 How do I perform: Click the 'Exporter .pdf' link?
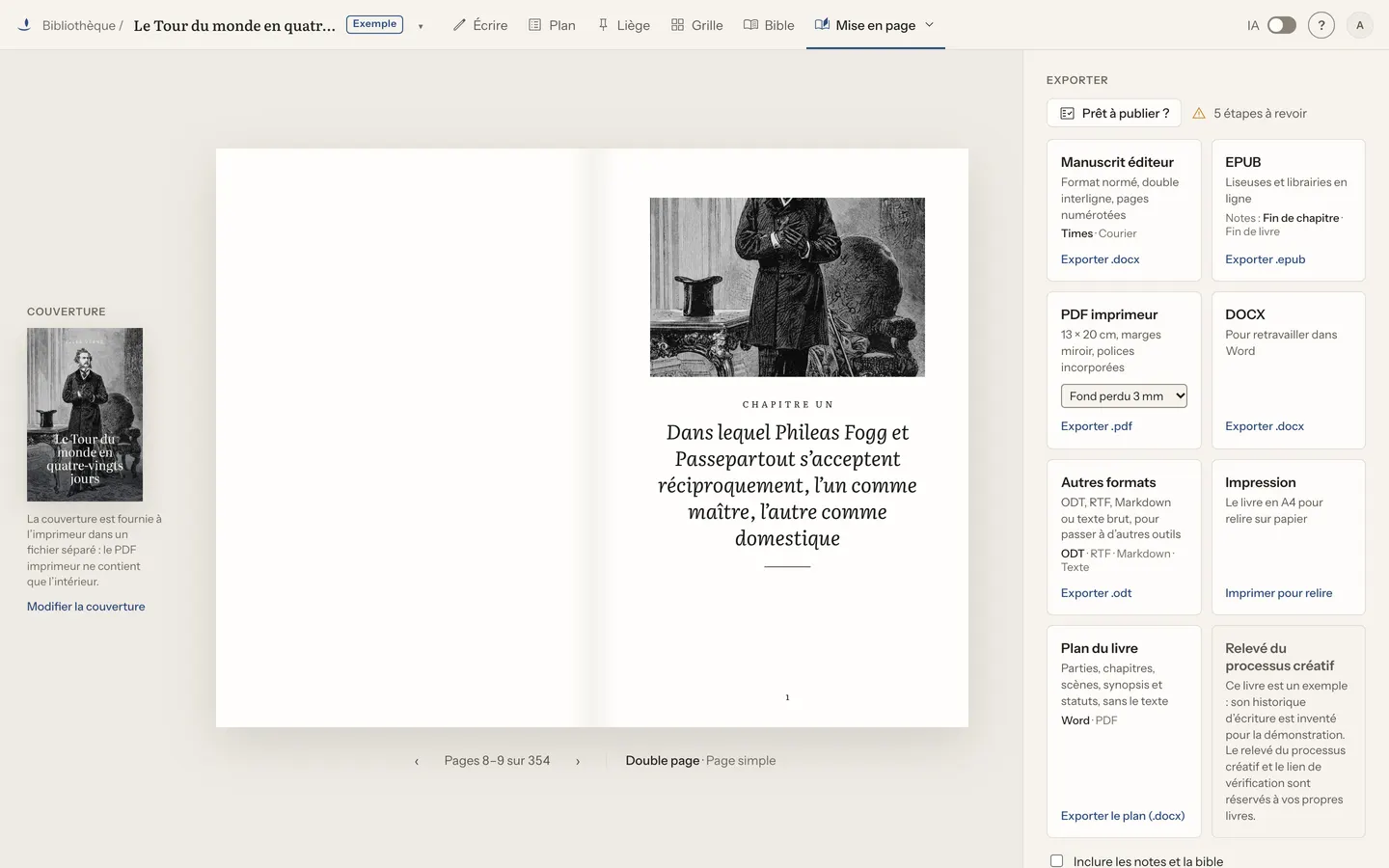(x=1097, y=426)
